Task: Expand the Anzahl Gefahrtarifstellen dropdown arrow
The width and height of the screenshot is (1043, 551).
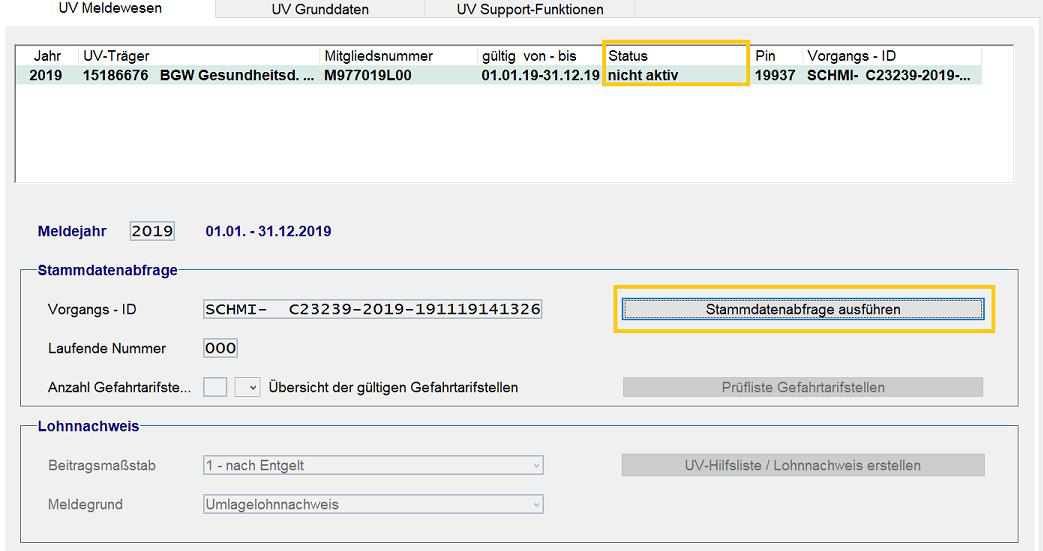Action: 251,387
